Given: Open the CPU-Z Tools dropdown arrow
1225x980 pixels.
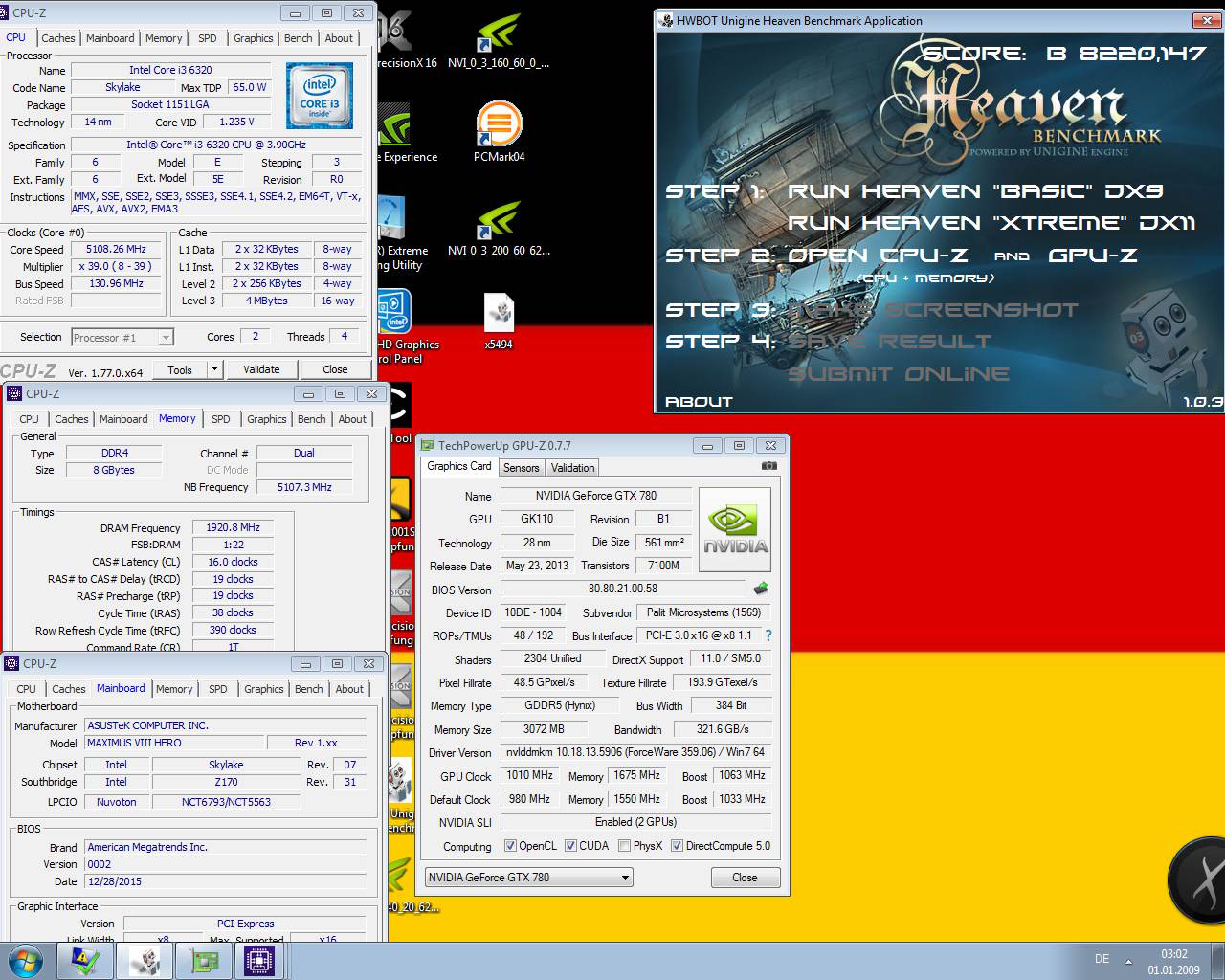Looking at the screenshot, I should click(x=214, y=369).
